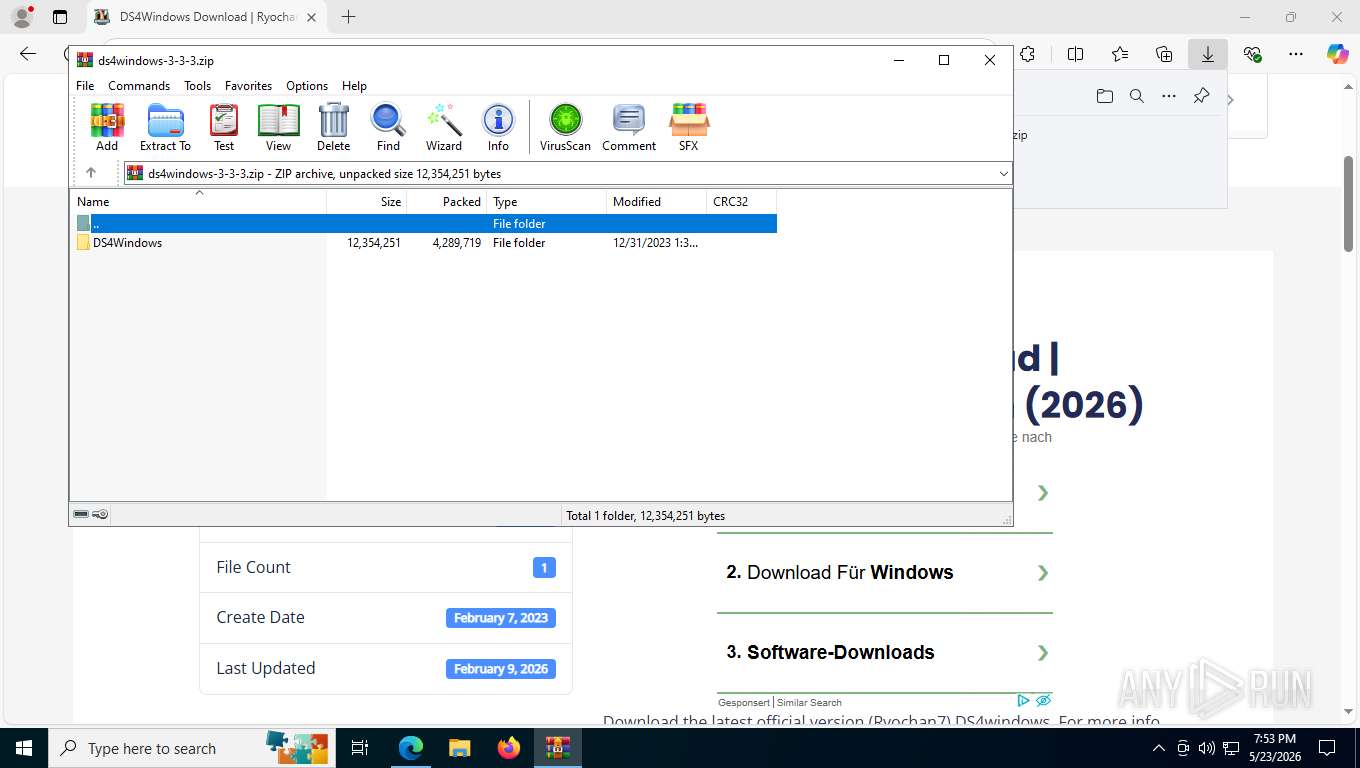
Task: Open the File menu in WinRAR
Action: [85, 86]
